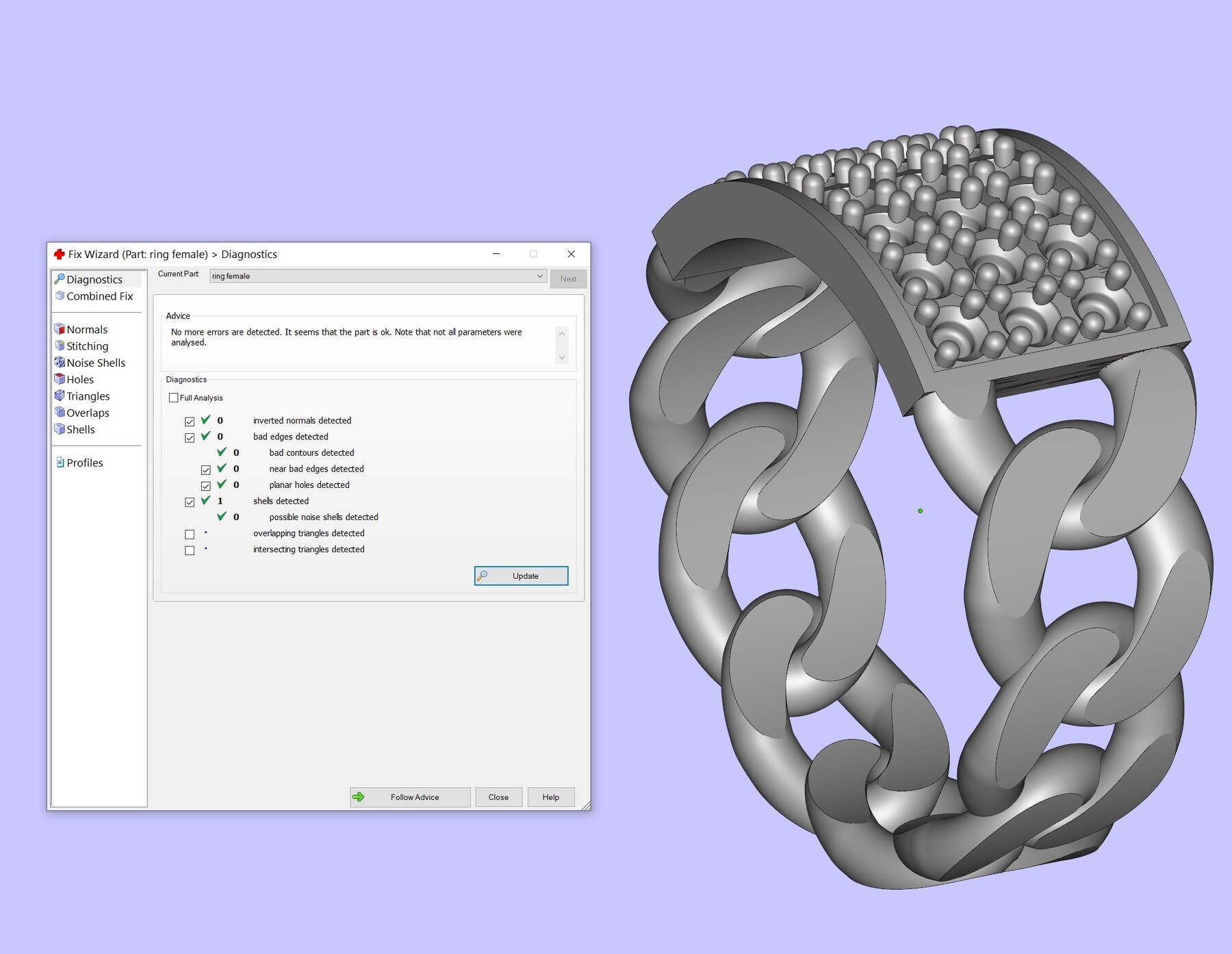Uncheck the inverted normals detected checkbox

[190, 421]
